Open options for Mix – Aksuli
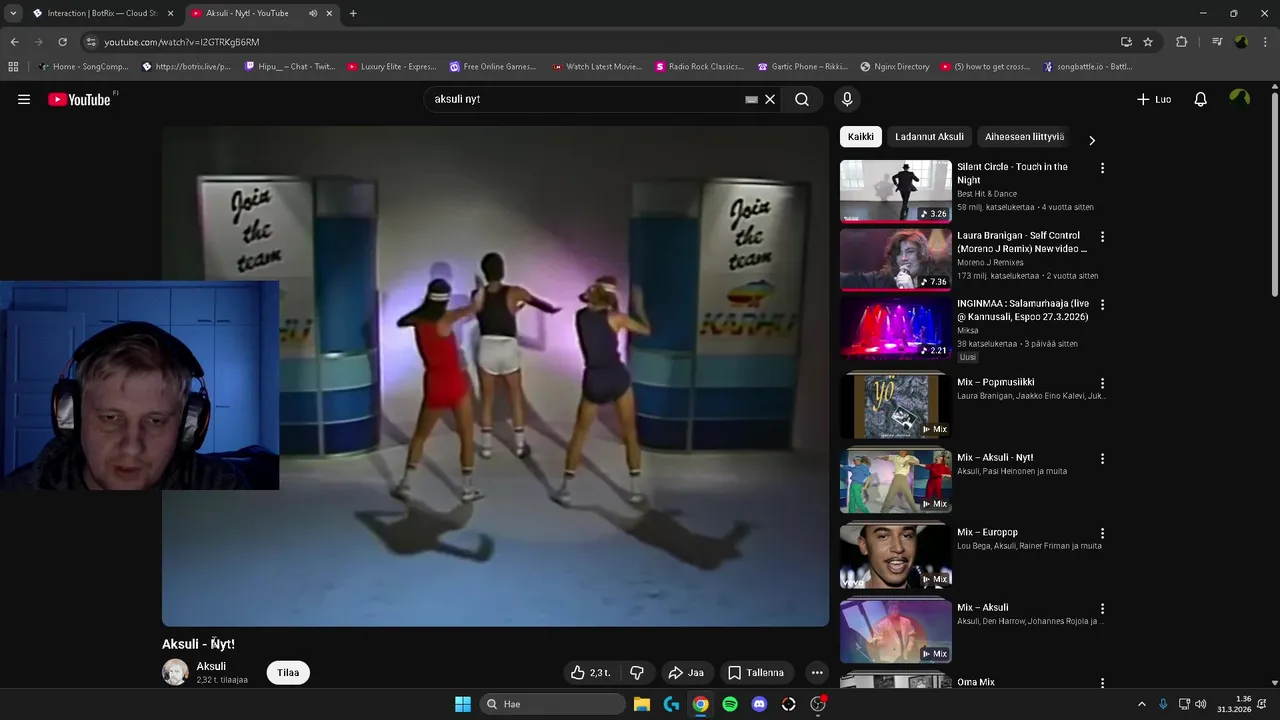Image resolution: width=1280 pixels, height=720 pixels. pyautogui.click(x=1102, y=608)
